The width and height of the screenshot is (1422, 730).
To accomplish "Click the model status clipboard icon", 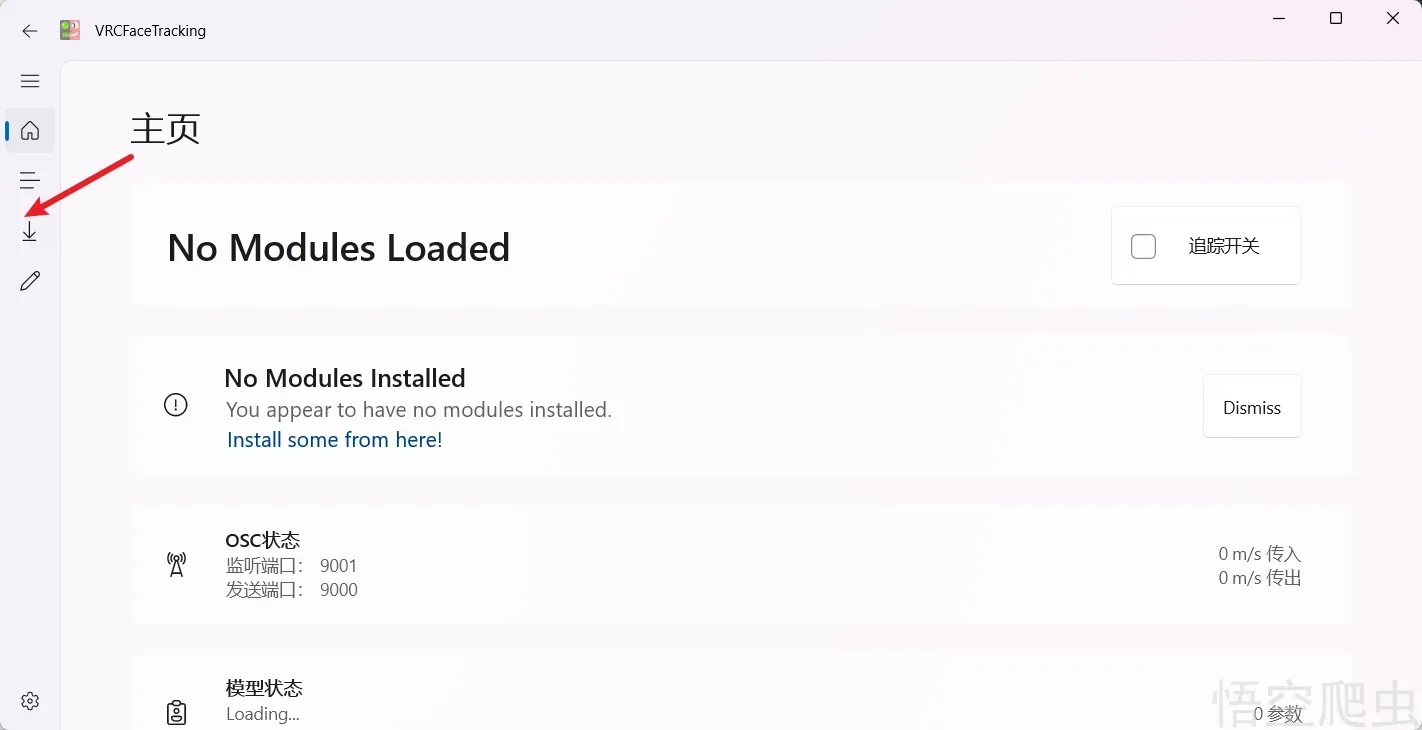I will click(176, 712).
